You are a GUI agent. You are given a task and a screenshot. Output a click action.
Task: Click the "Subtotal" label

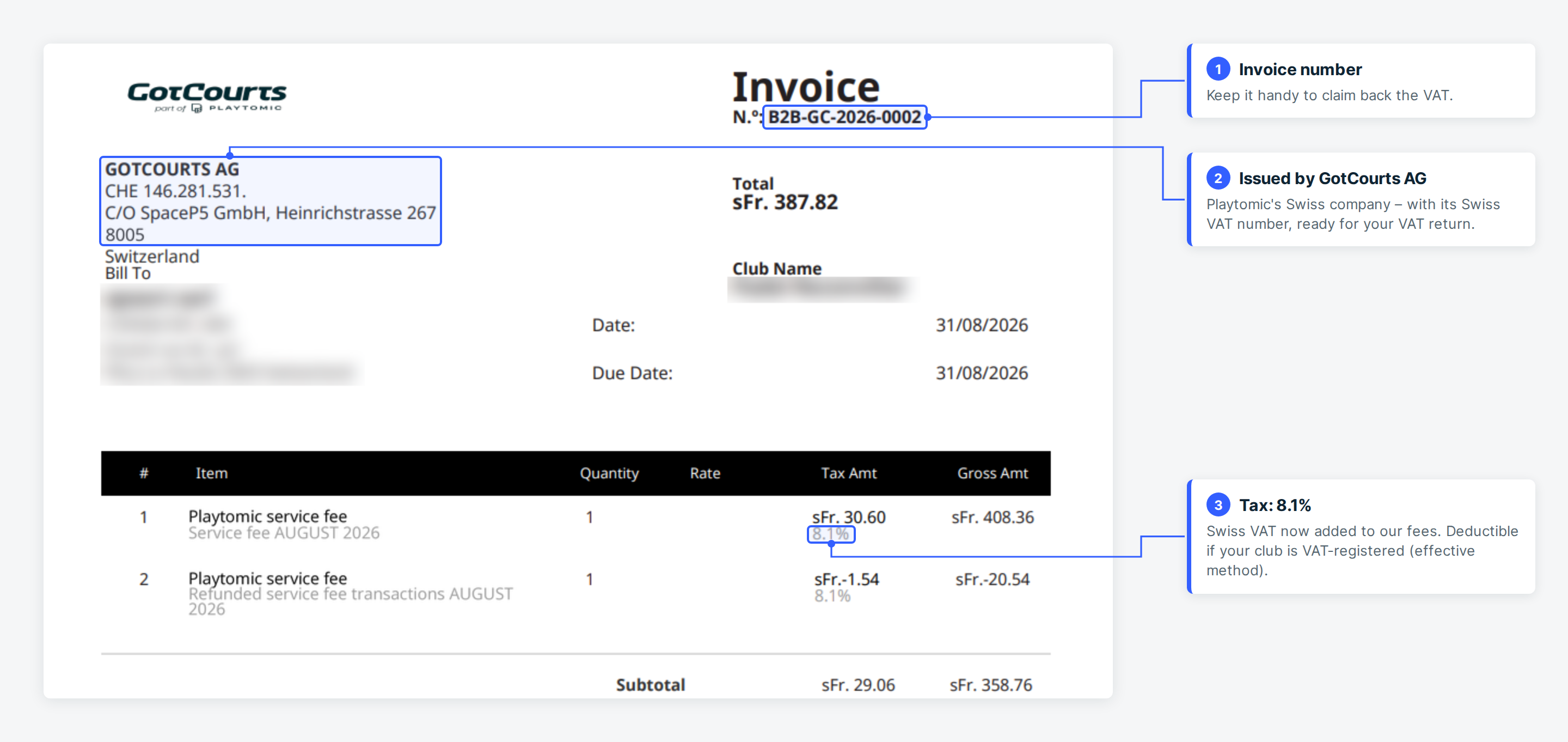(650, 685)
